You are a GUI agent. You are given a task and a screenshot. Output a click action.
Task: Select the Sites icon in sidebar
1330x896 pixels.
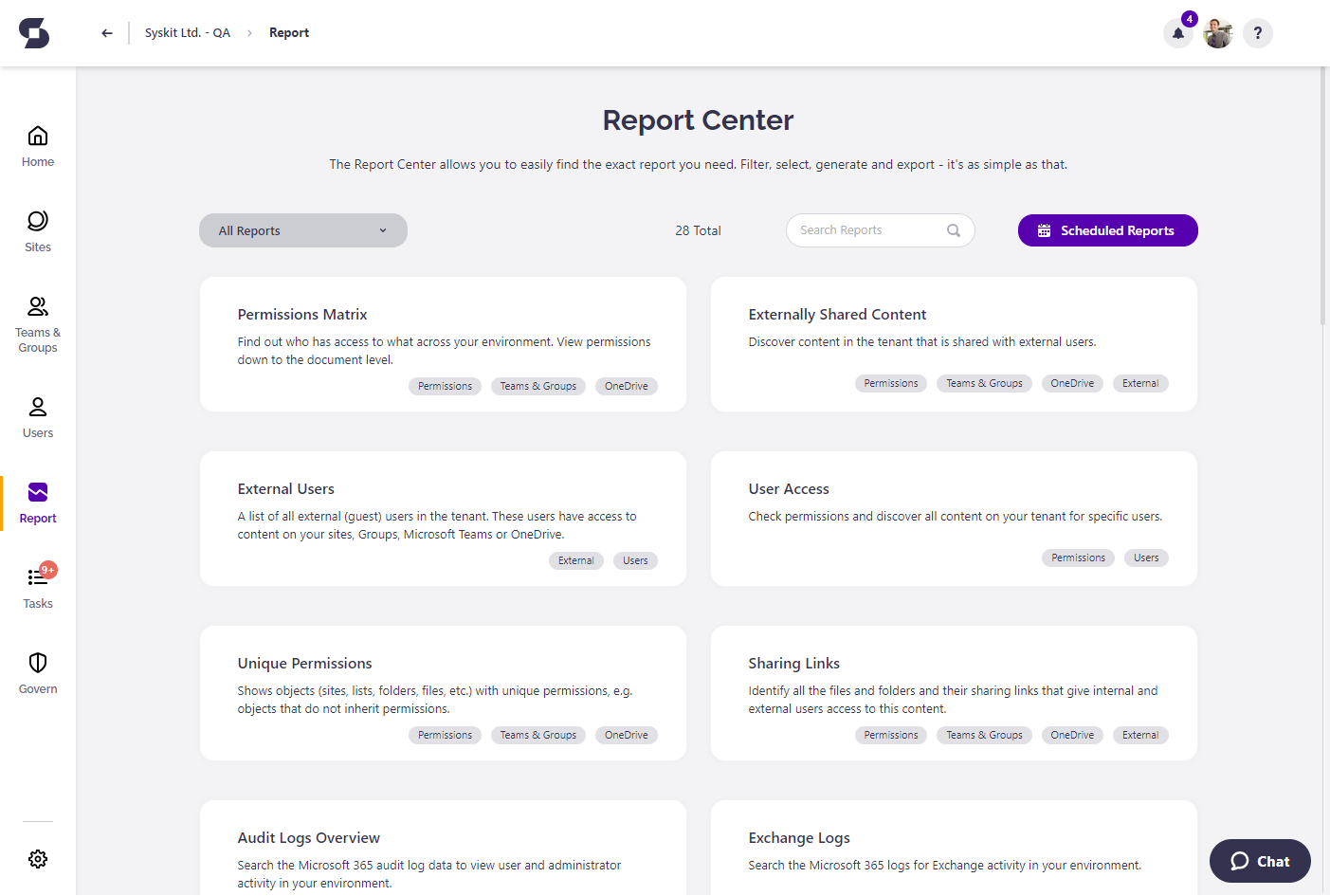38,229
